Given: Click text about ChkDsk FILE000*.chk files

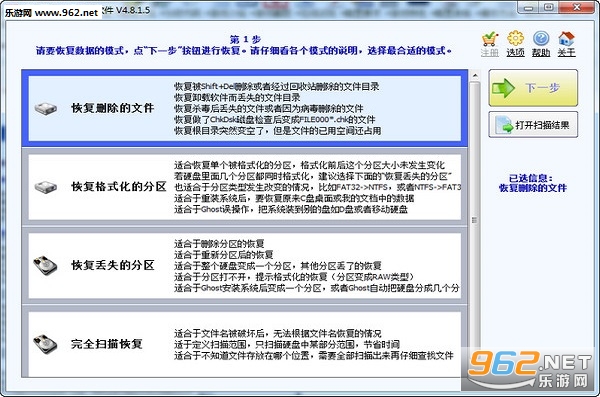Looking at the screenshot, I should (274, 119).
